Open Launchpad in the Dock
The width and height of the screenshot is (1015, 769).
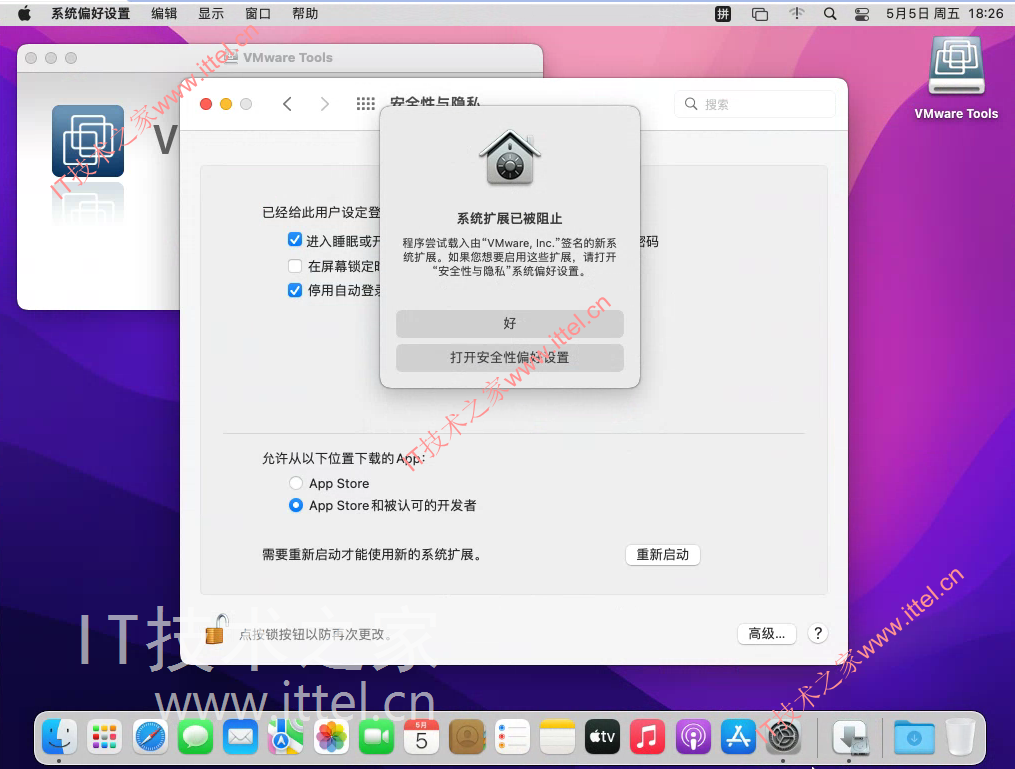(x=105, y=737)
